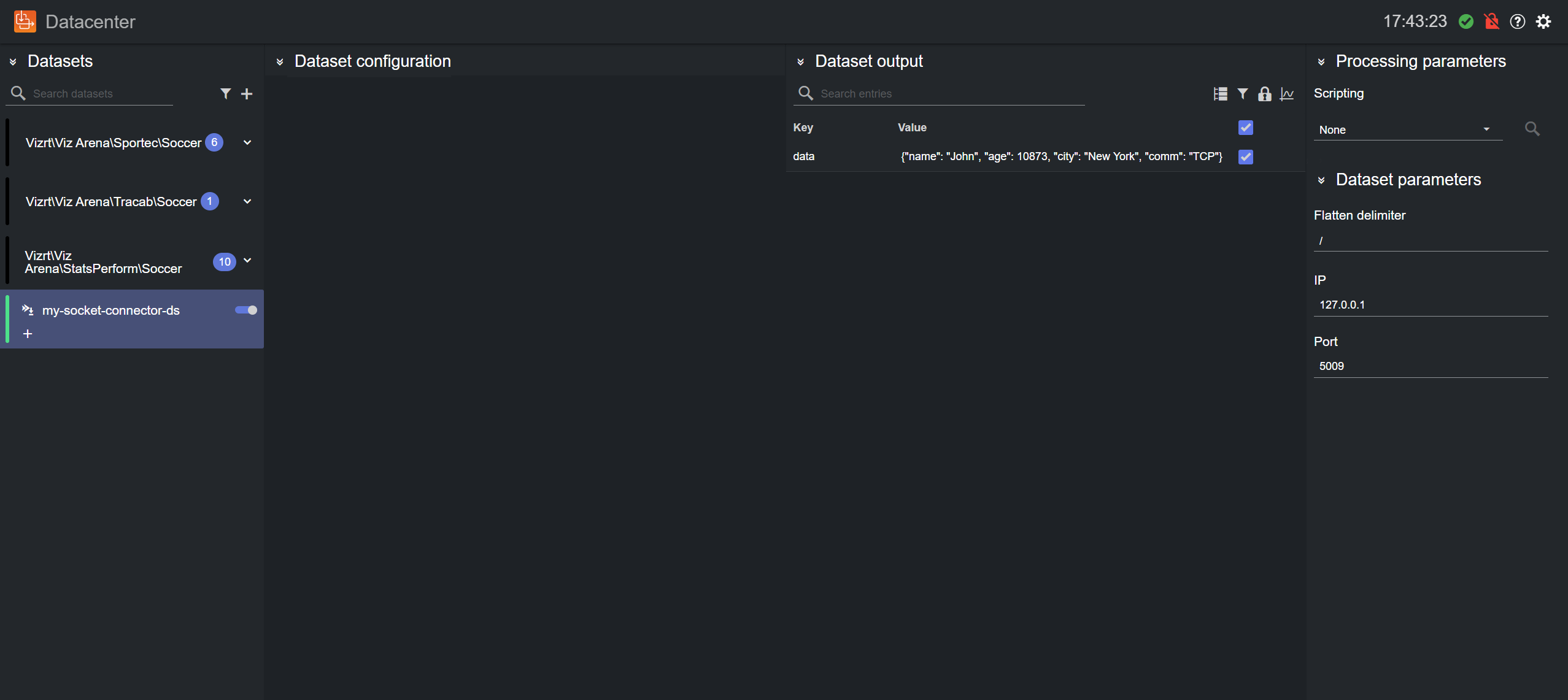Screen dimensions: 1568x700
Task: Click the Dataset output filter icon
Action: (x=1243, y=94)
